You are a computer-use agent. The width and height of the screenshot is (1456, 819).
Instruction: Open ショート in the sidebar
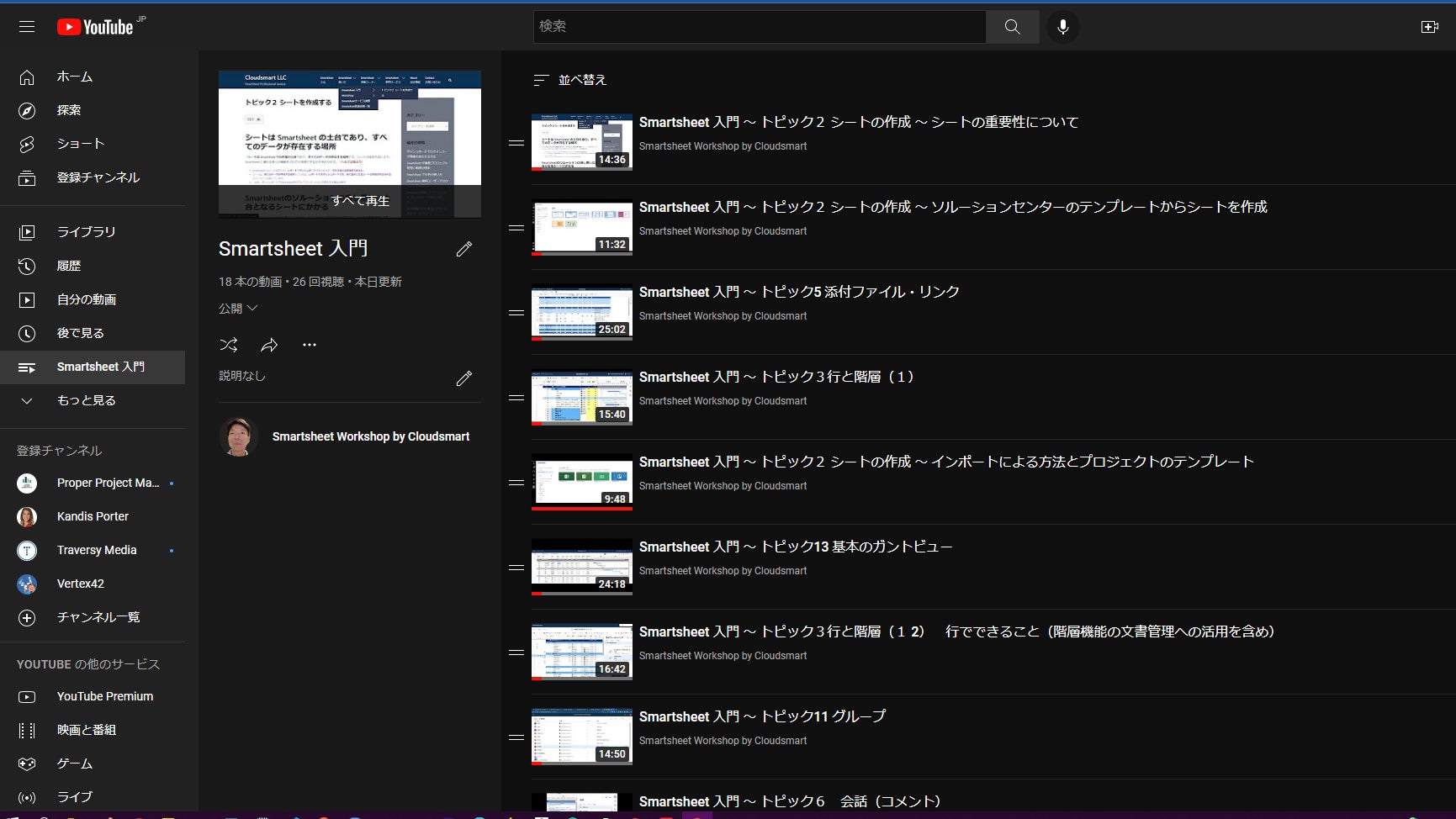[93, 144]
